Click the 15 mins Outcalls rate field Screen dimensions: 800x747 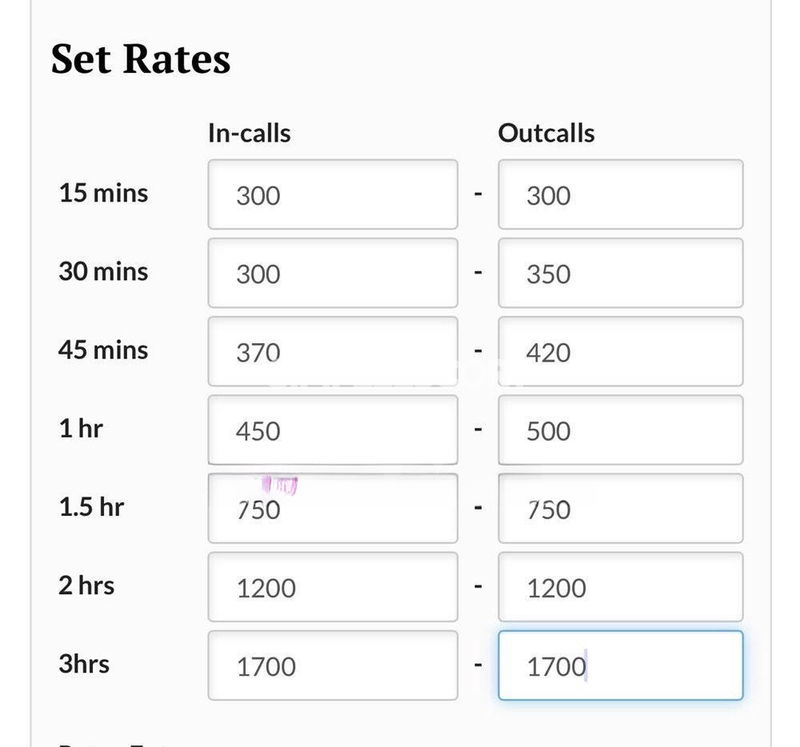[620, 194]
